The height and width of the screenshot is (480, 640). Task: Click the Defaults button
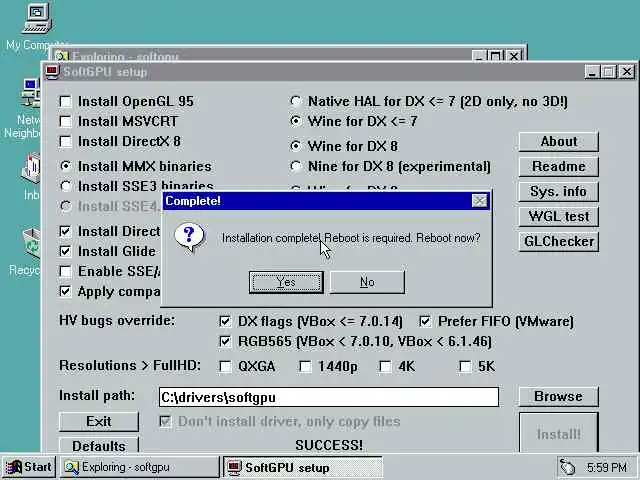[99, 445]
